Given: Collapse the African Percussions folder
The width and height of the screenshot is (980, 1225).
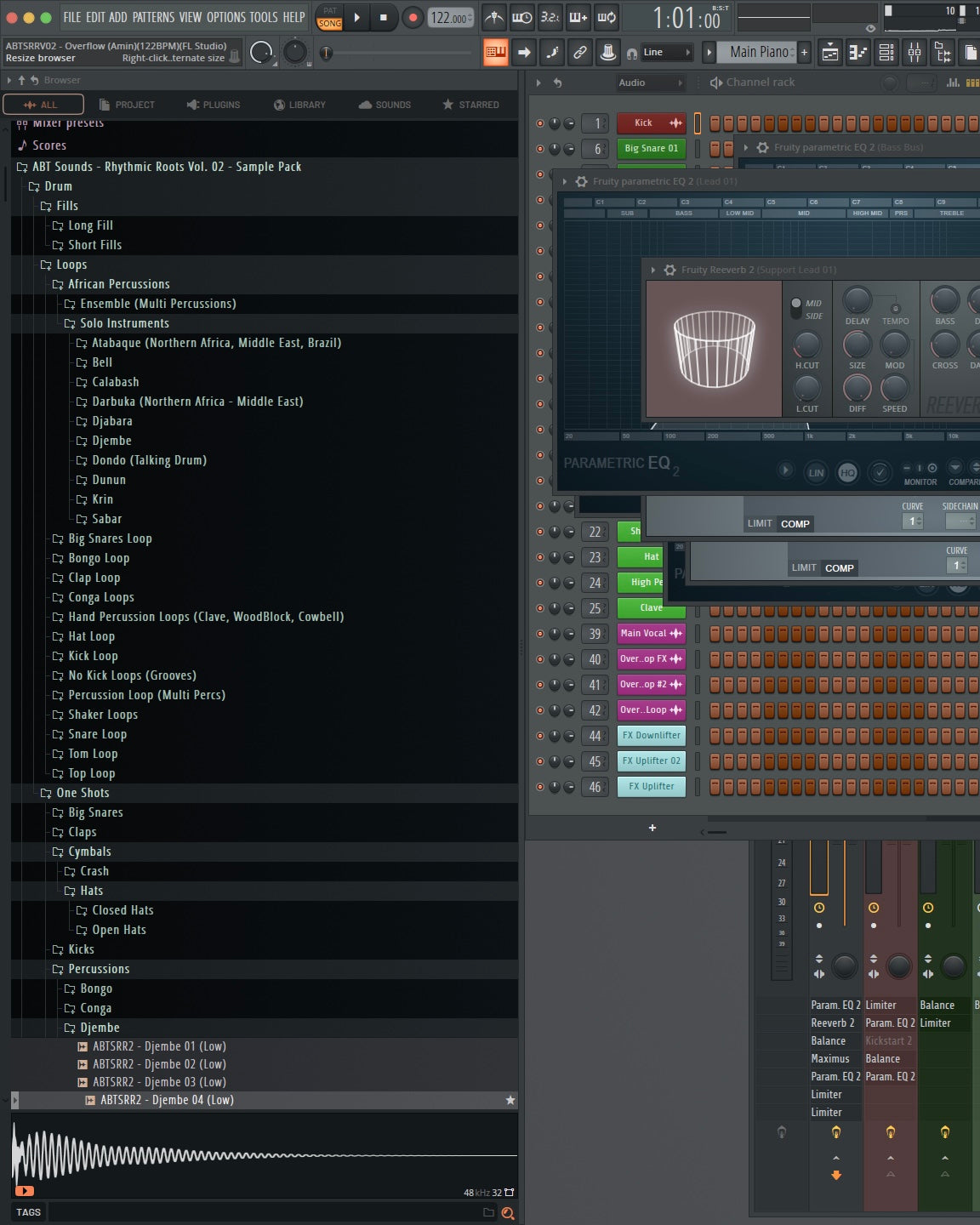Looking at the screenshot, I should pos(58,284).
